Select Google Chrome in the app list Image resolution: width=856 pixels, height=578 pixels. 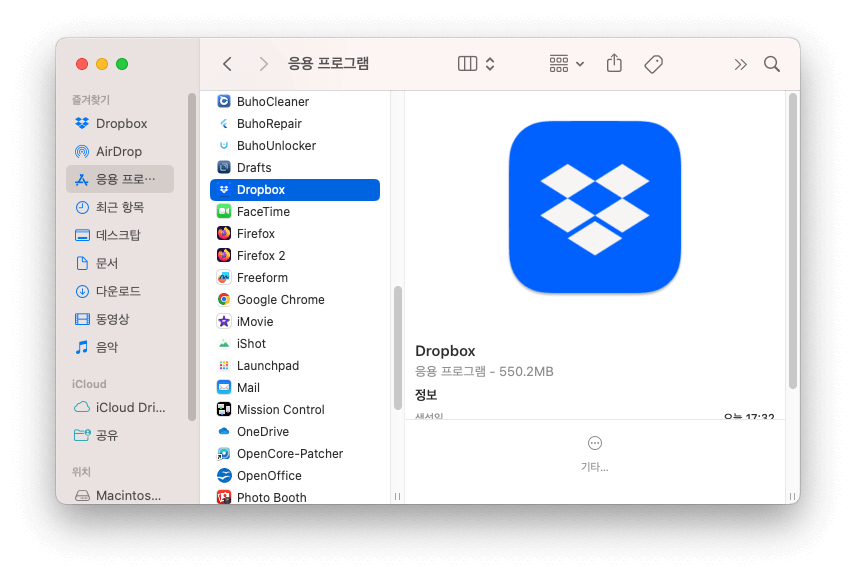click(x=295, y=300)
